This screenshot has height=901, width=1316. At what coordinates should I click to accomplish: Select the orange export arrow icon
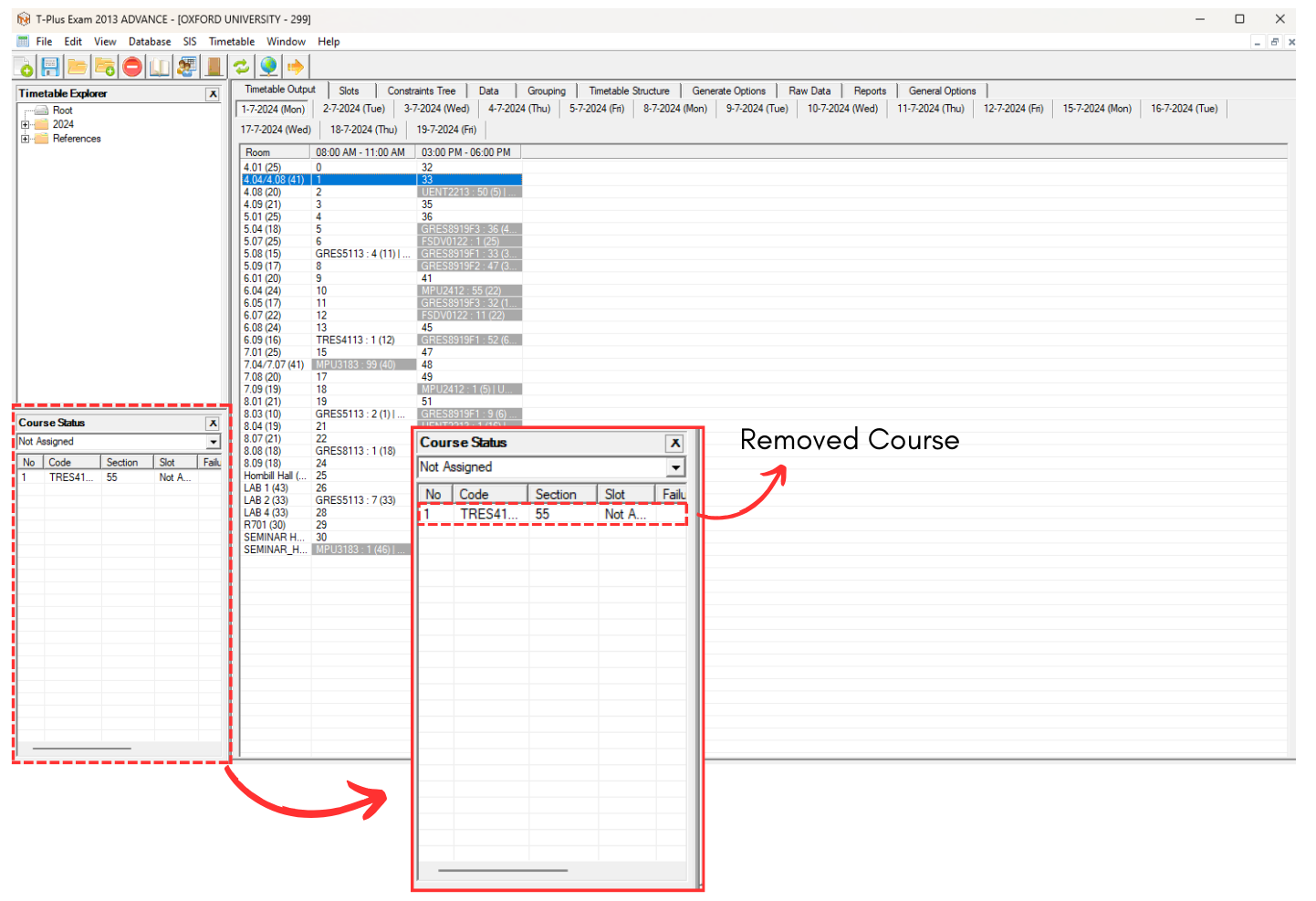click(295, 66)
